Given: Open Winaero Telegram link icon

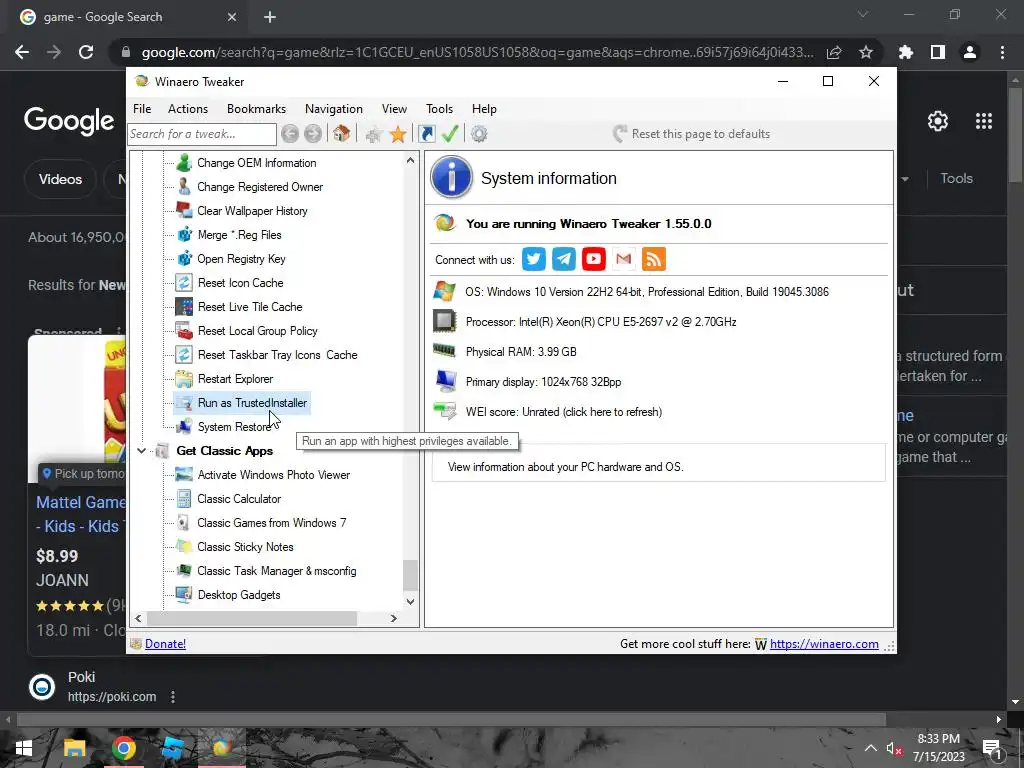Looking at the screenshot, I should [564, 259].
